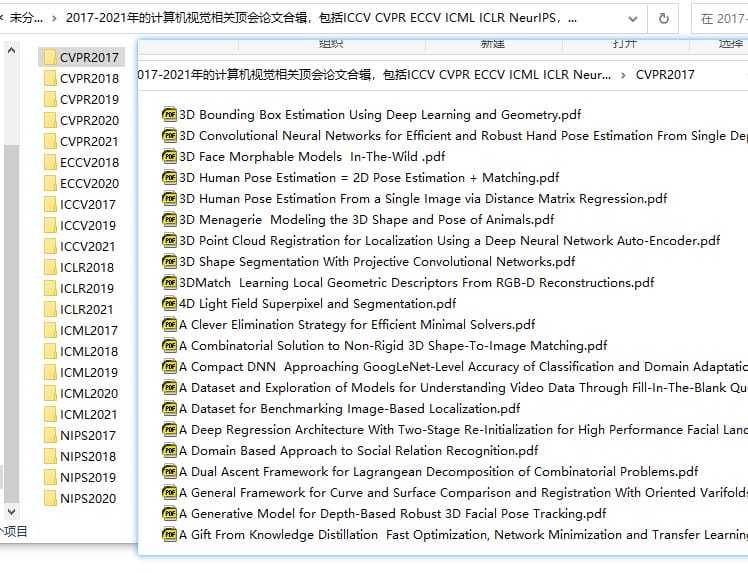Screen dimensions: 748x573
Task: Click PDF icon of A Gift From Knowledge Distillation file
Action: point(169,534)
